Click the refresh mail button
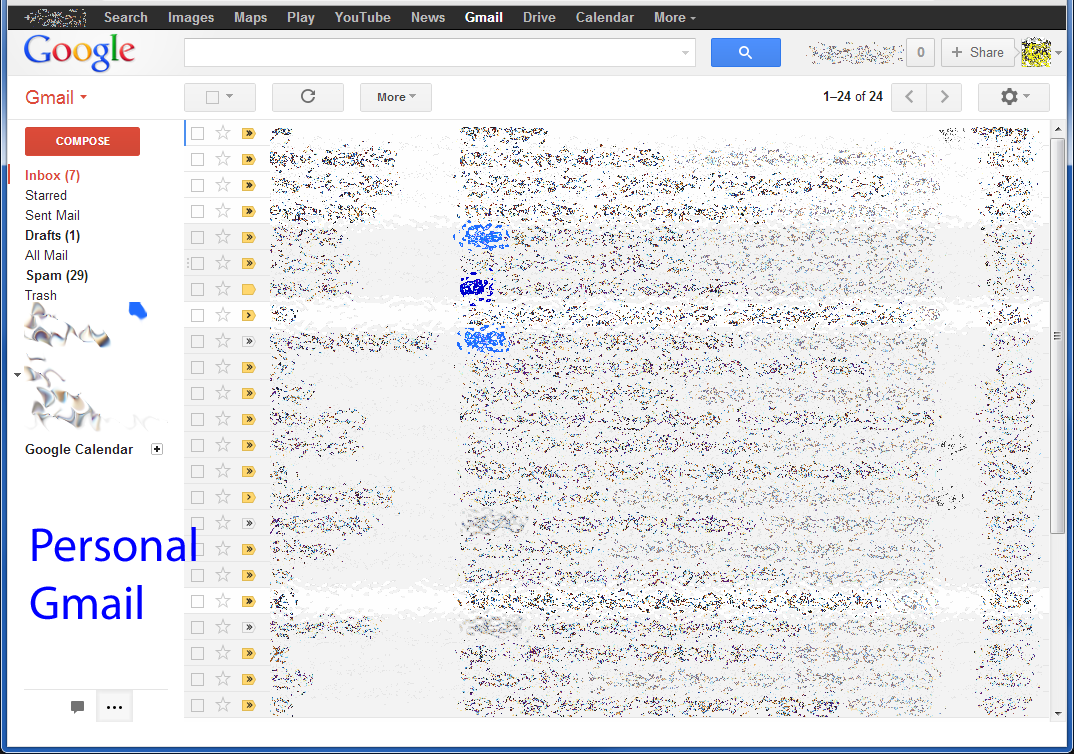 (x=308, y=97)
